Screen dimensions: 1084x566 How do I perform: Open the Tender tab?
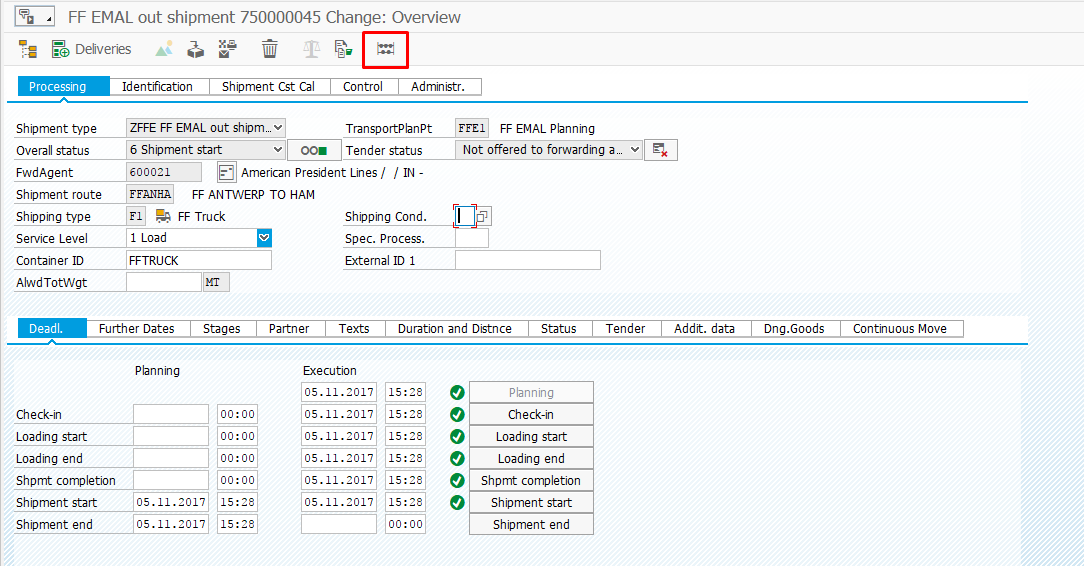pyautogui.click(x=626, y=328)
